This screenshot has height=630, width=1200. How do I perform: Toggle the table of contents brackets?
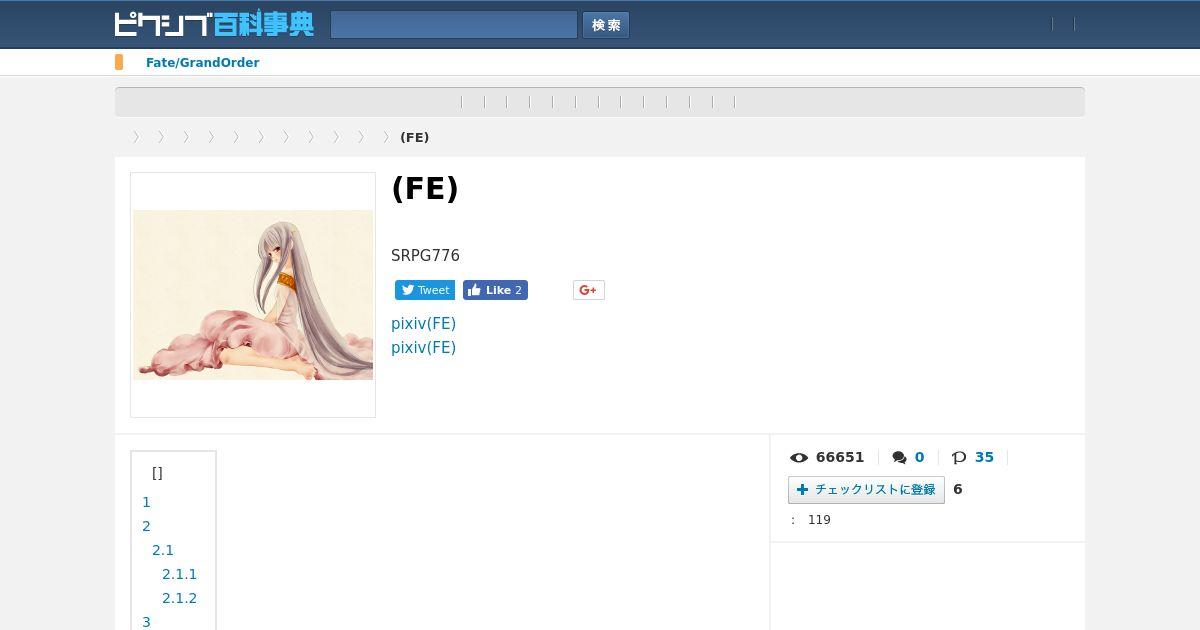click(157, 473)
